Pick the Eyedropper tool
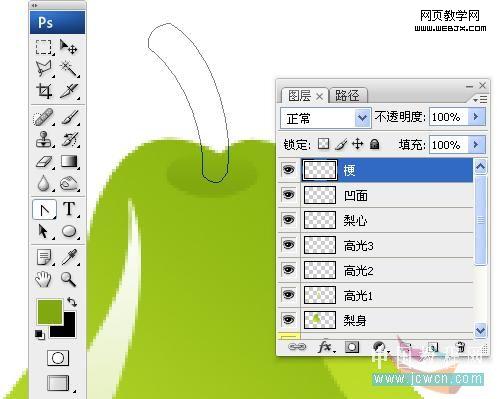The height and width of the screenshot is (399, 497). point(69,257)
